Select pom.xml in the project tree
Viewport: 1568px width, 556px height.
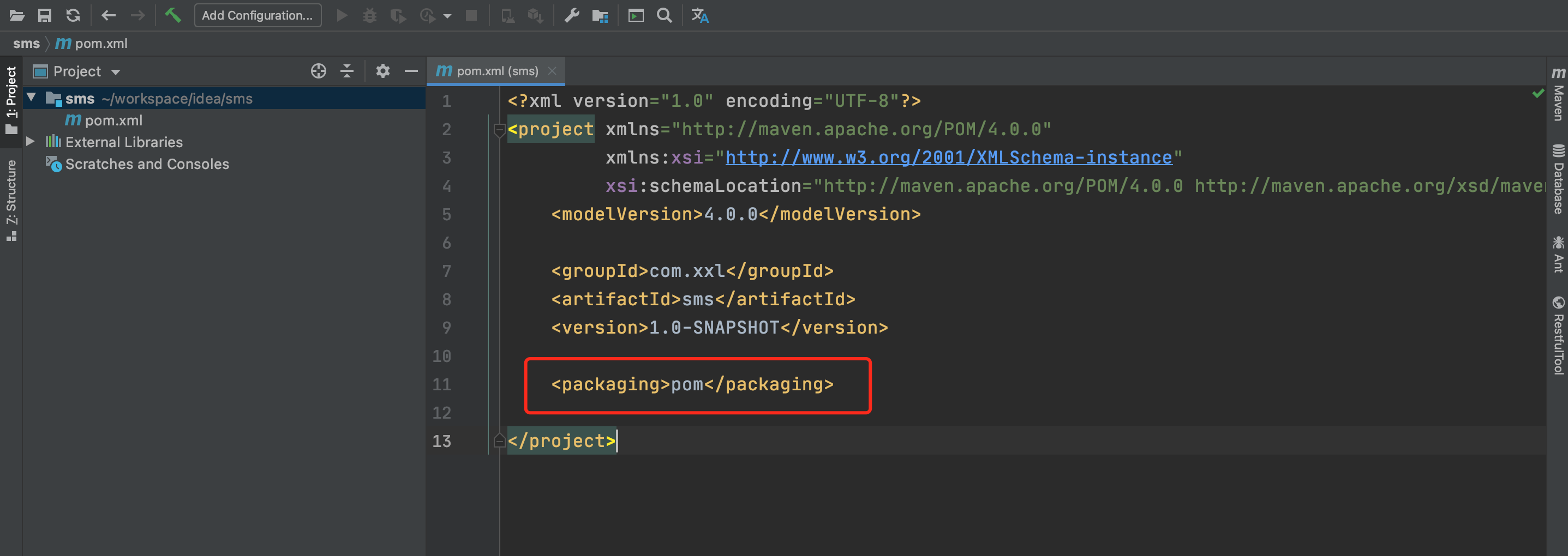(113, 120)
